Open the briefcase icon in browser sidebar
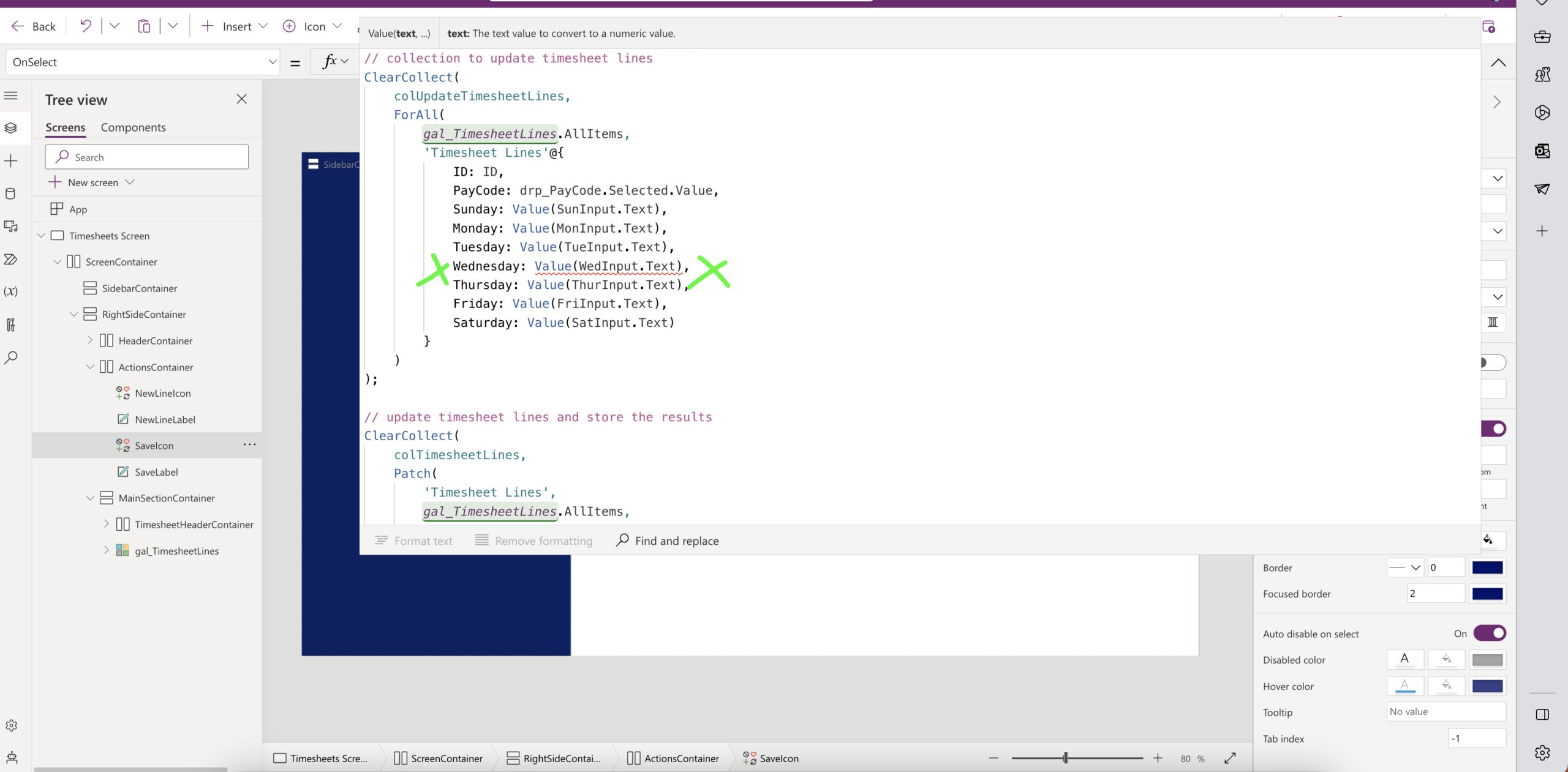Image resolution: width=1568 pixels, height=772 pixels. click(1542, 37)
